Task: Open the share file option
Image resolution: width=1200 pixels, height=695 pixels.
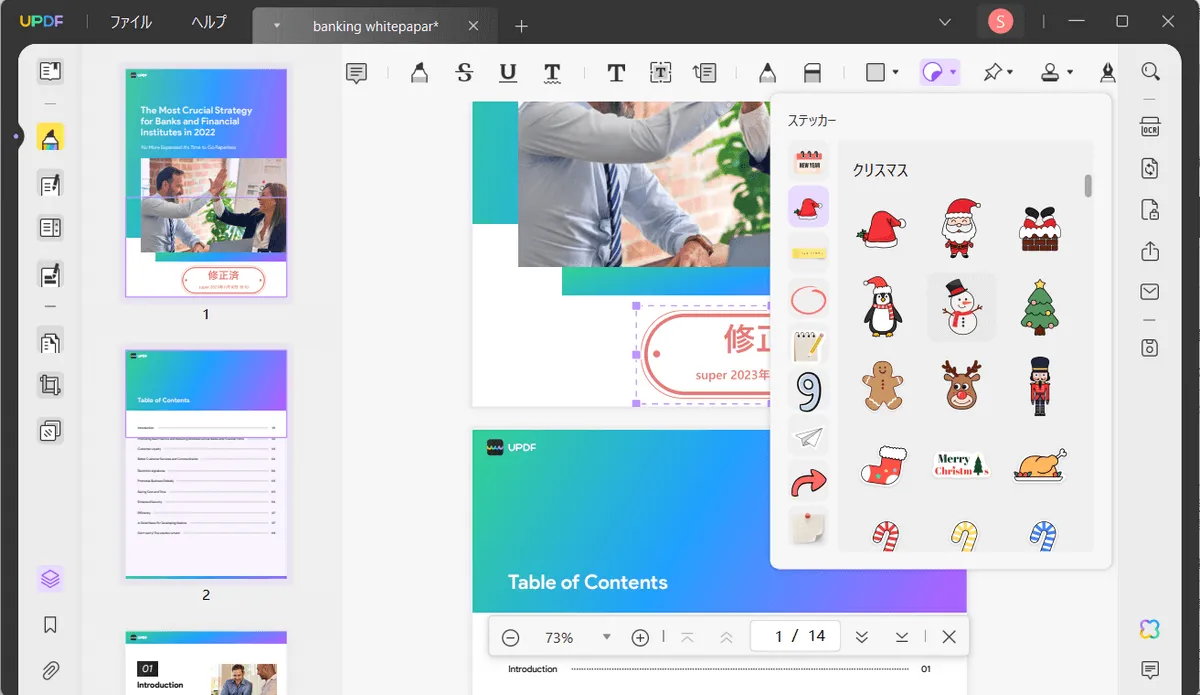Action: [x=1150, y=251]
